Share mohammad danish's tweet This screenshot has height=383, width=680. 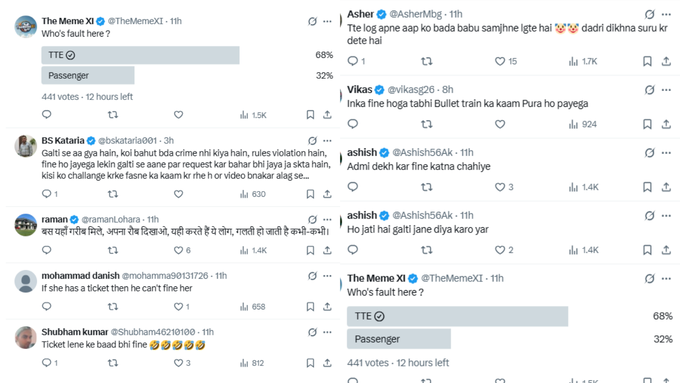327,307
